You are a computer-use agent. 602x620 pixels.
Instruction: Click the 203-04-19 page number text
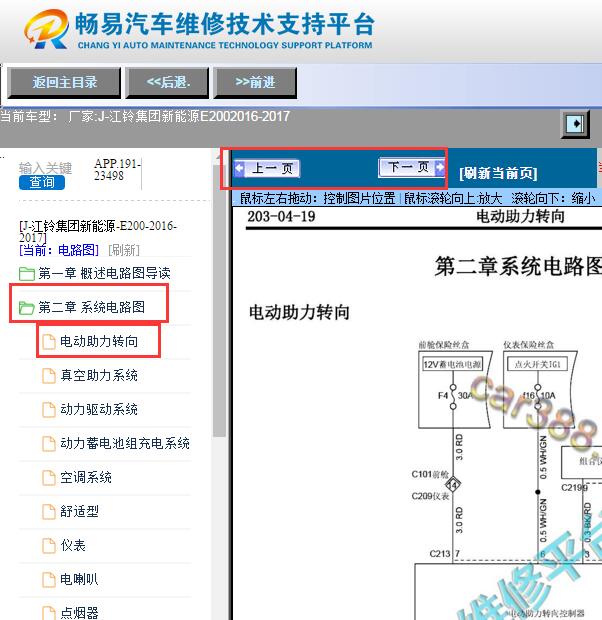coord(281,217)
